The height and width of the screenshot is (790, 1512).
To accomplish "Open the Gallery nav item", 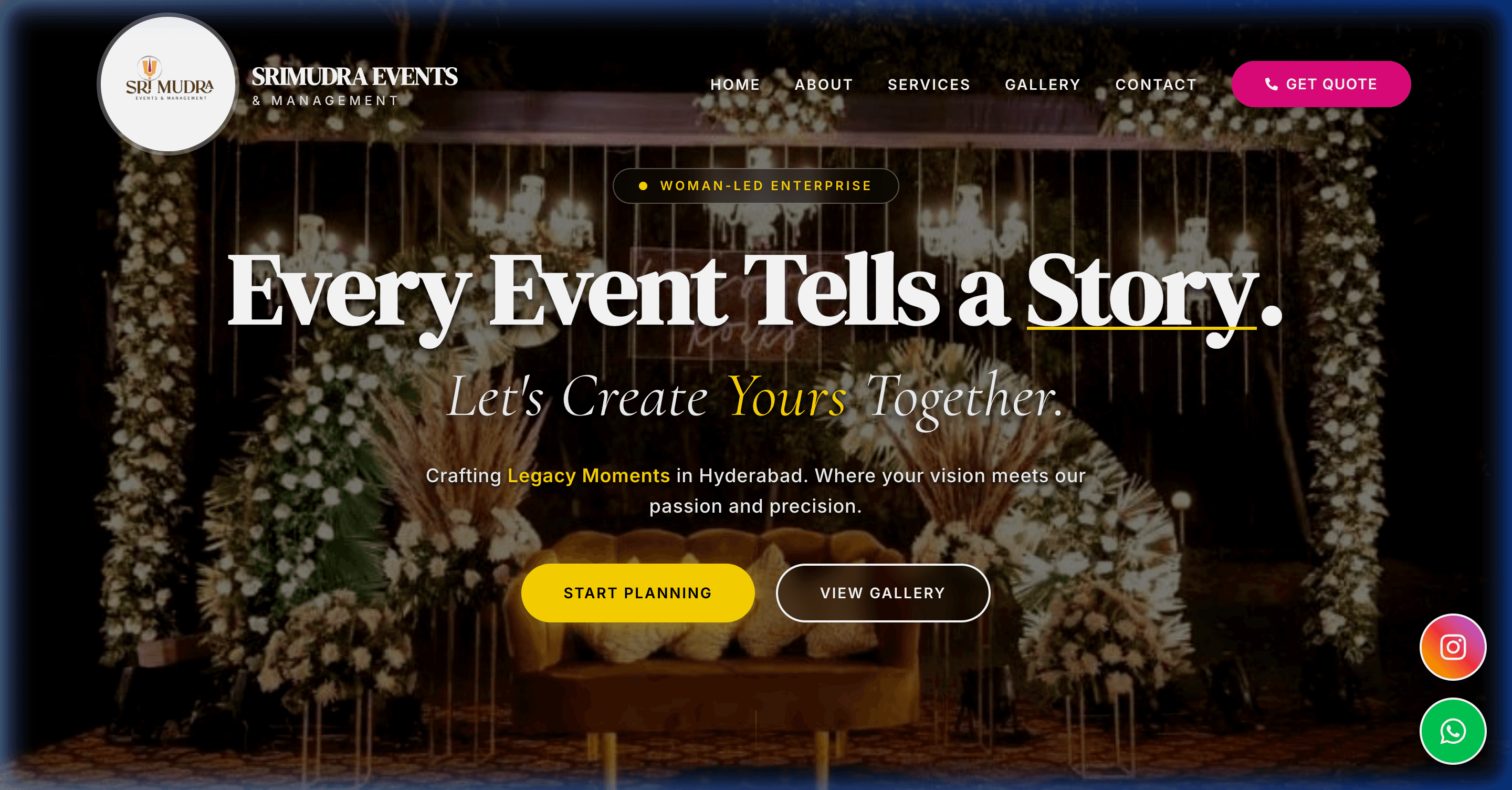I will pyautogui.click(x=1043, y=85).
